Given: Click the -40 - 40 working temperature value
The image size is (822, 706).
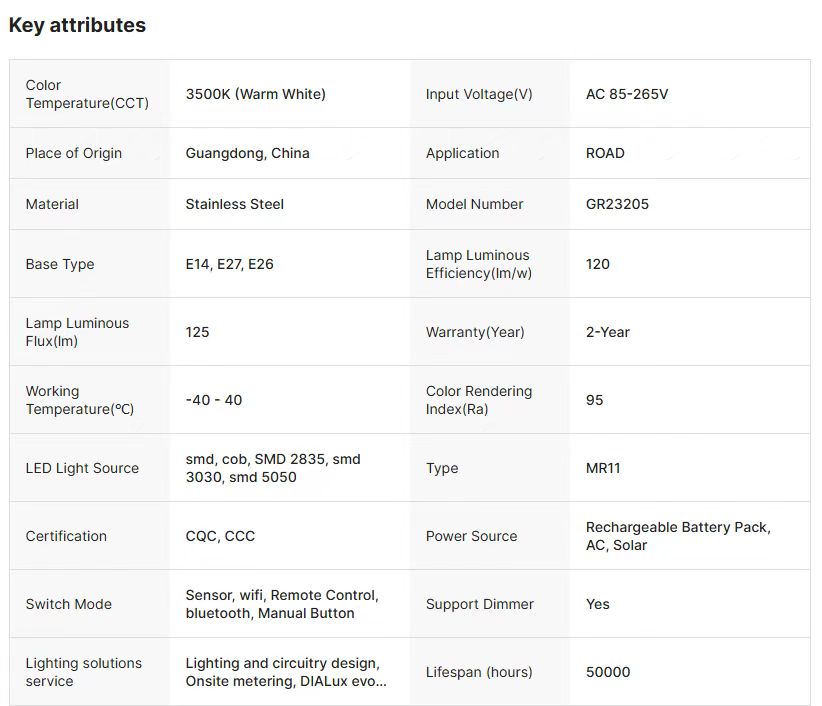Looking at the screenshot, I should coord(213,400).
